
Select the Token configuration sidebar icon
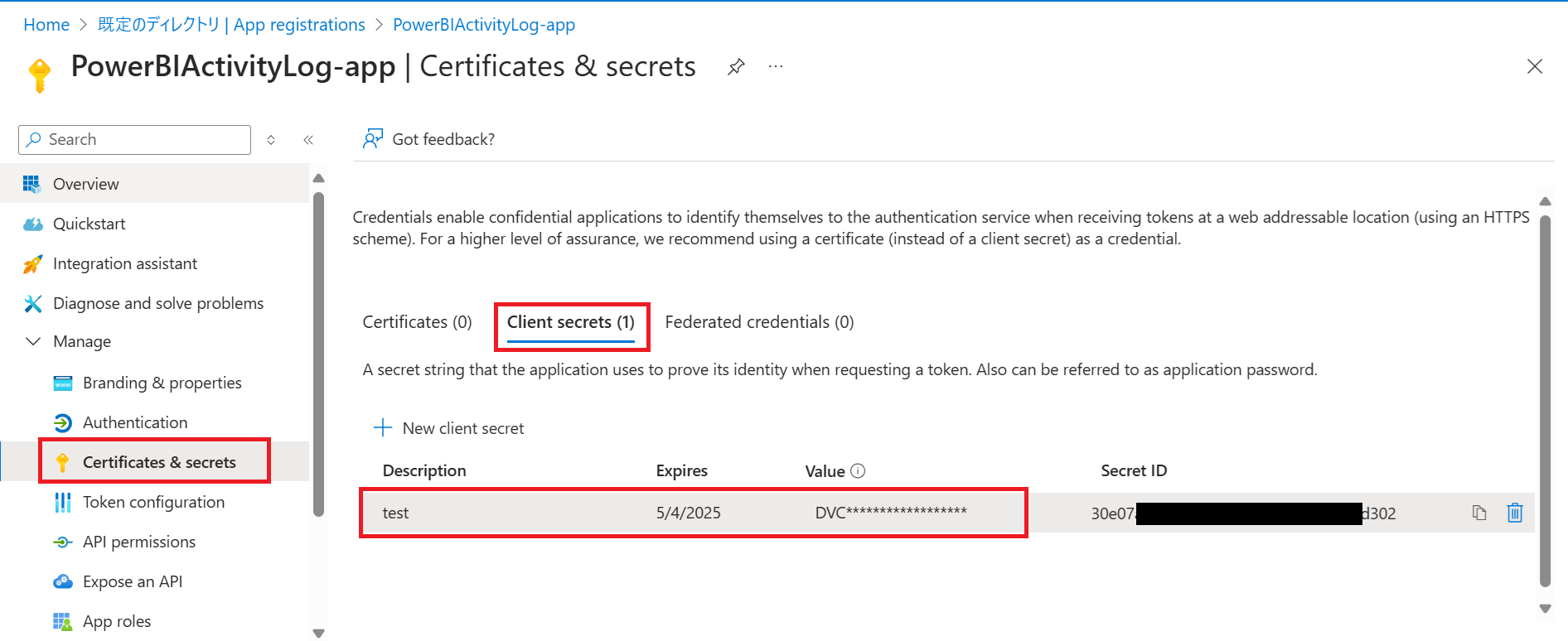coord(62,502)
